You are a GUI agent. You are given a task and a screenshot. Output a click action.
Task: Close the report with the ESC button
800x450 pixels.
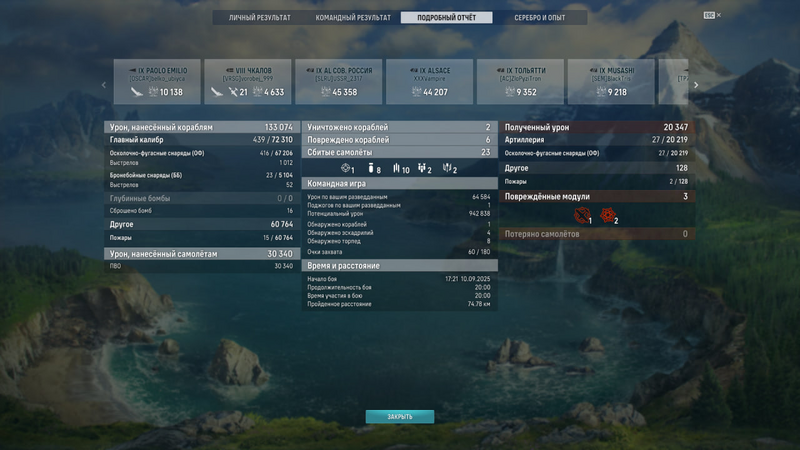point(712,15)
